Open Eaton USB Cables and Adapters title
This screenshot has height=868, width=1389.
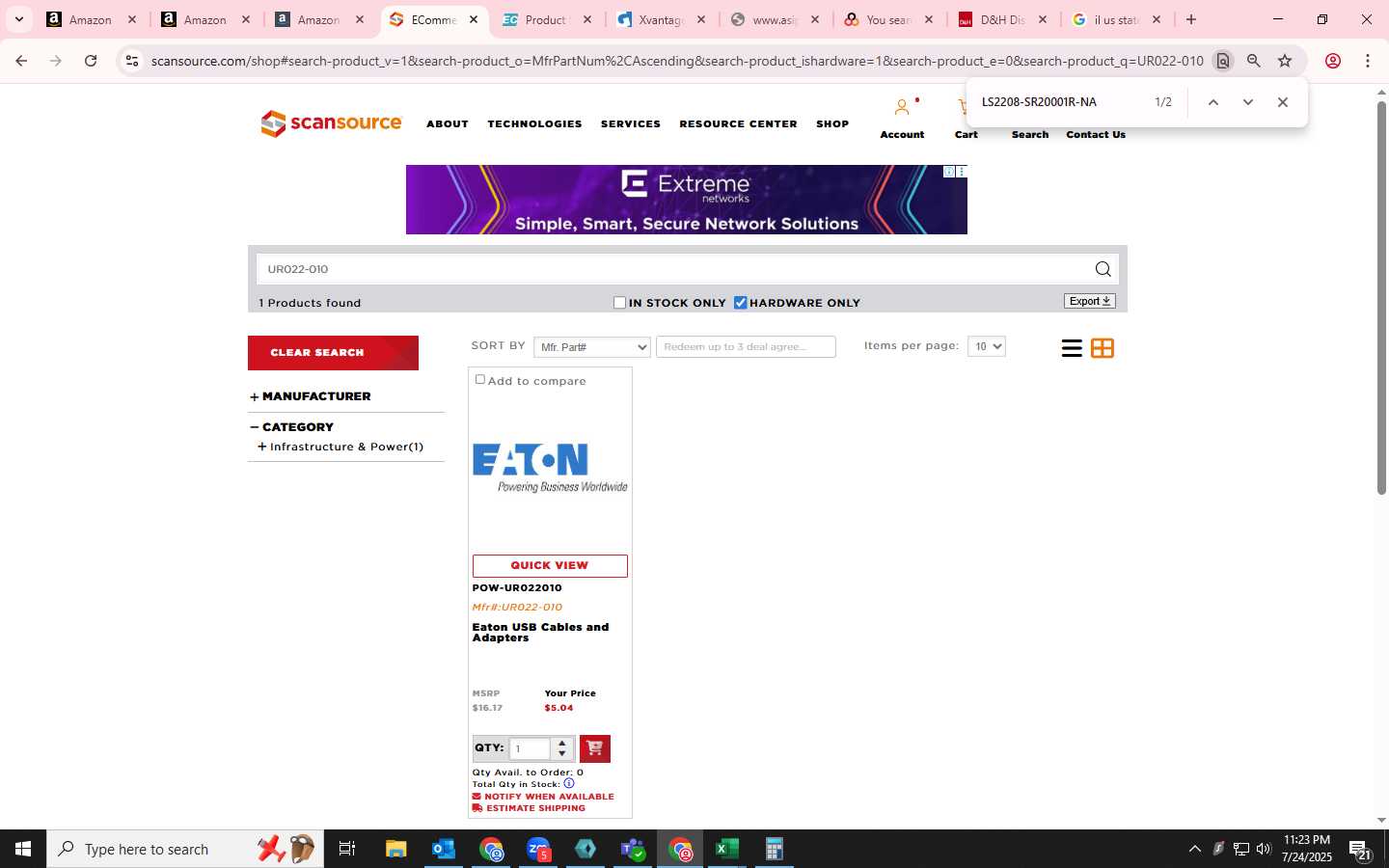tap(540, 633)
